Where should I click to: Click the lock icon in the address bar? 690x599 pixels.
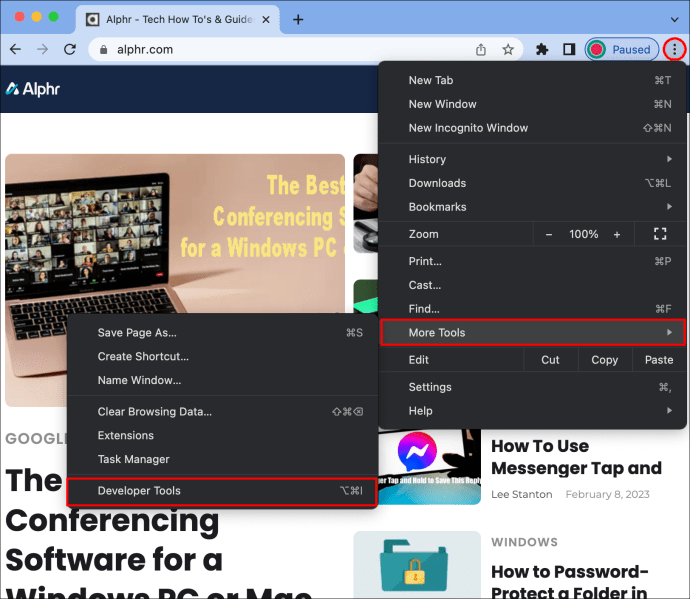(x=103, y=50)
